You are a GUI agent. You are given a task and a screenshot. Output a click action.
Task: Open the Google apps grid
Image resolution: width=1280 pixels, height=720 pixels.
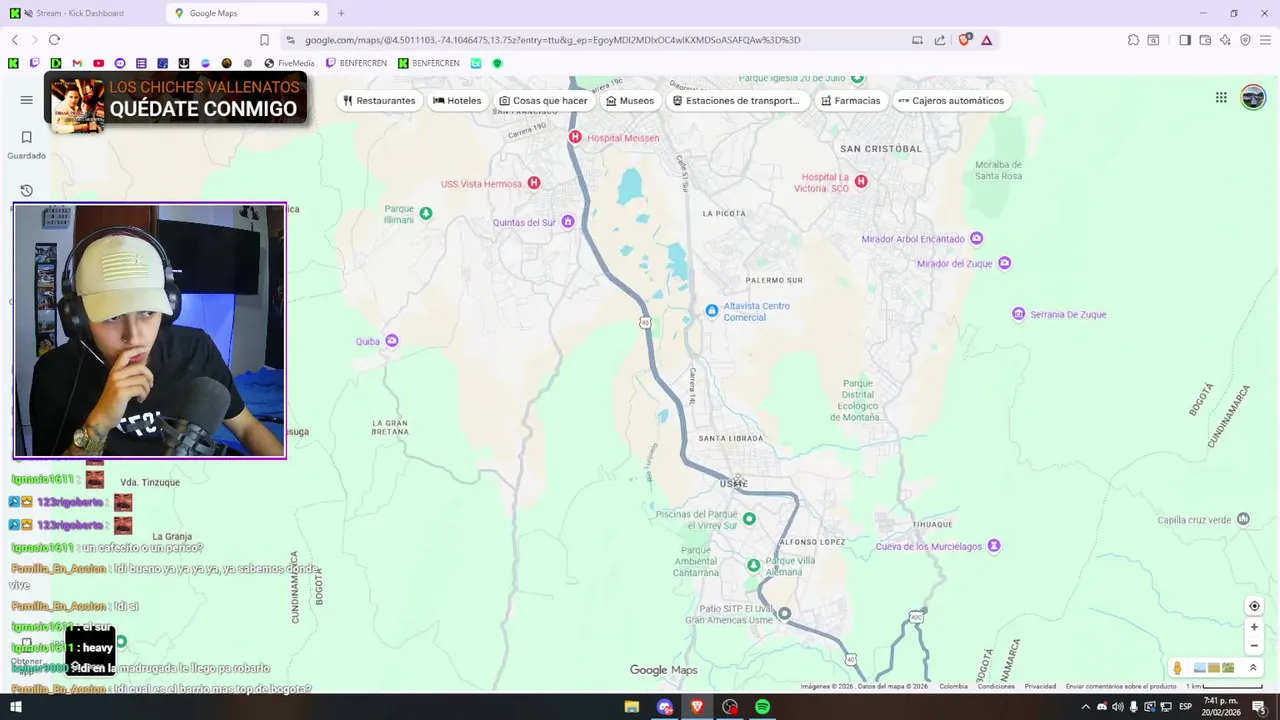1221,97
